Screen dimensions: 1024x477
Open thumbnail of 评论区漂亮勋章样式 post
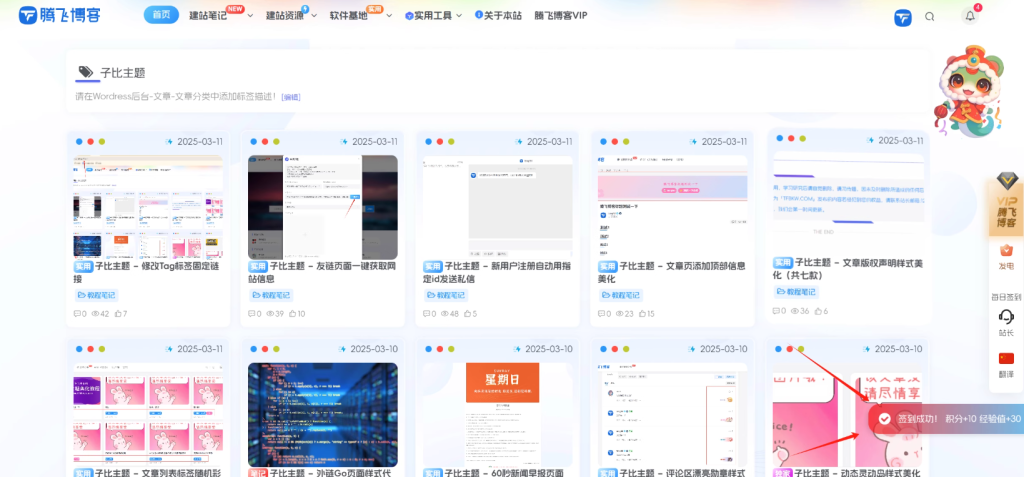673,414
